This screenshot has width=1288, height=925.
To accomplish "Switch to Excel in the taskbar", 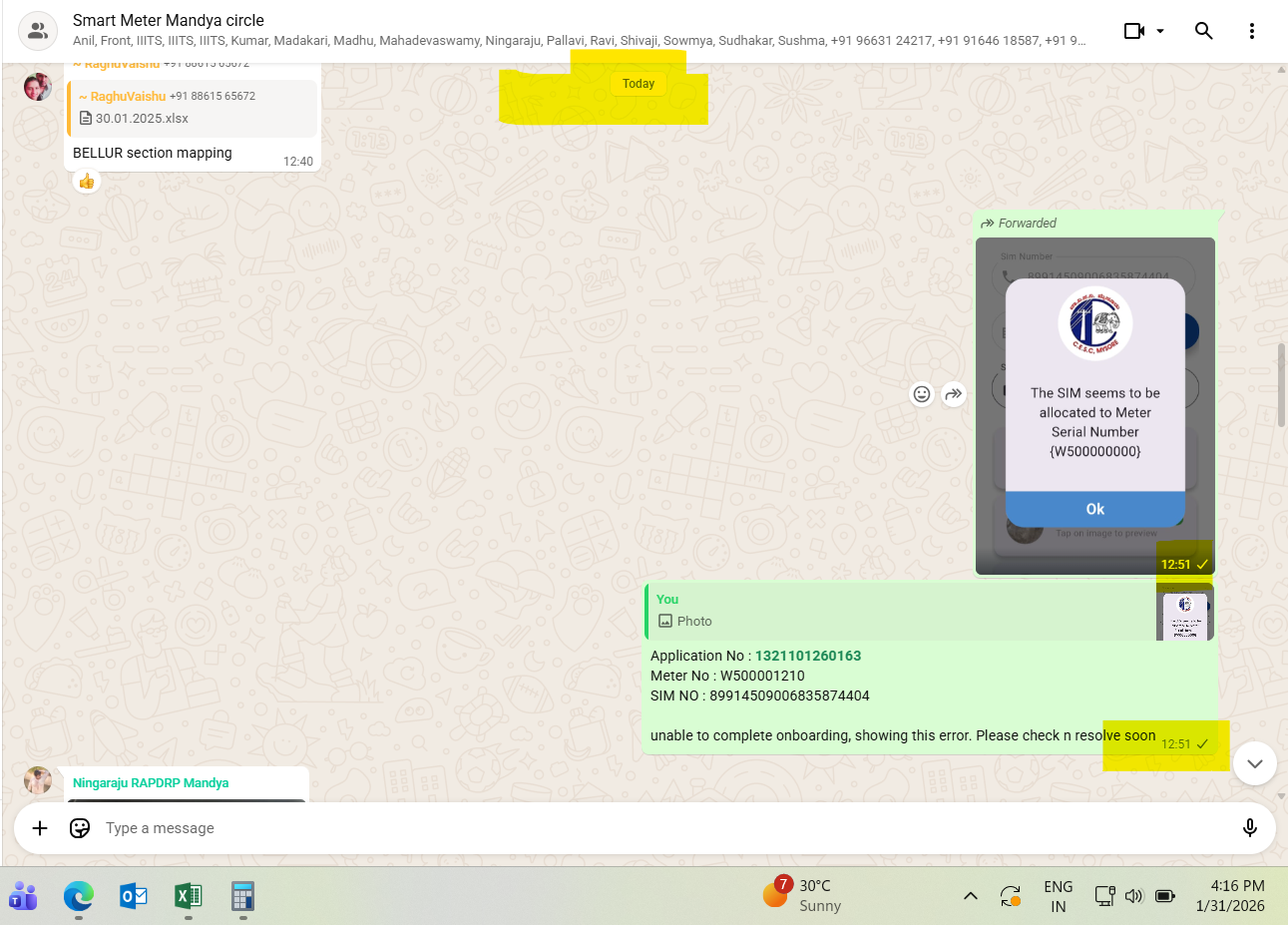I will pos(189,896).
